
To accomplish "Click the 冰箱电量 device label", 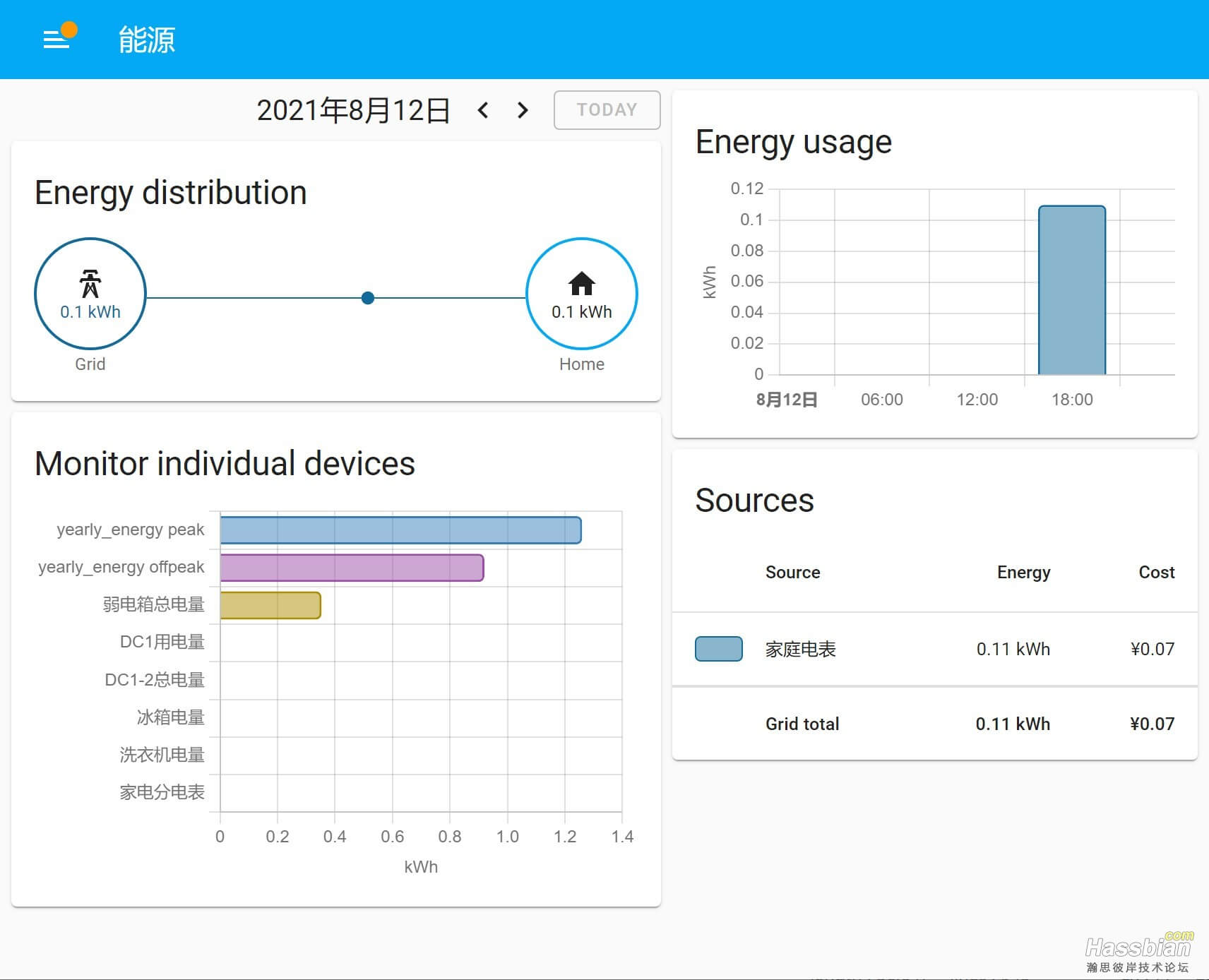I will point(171,717).
